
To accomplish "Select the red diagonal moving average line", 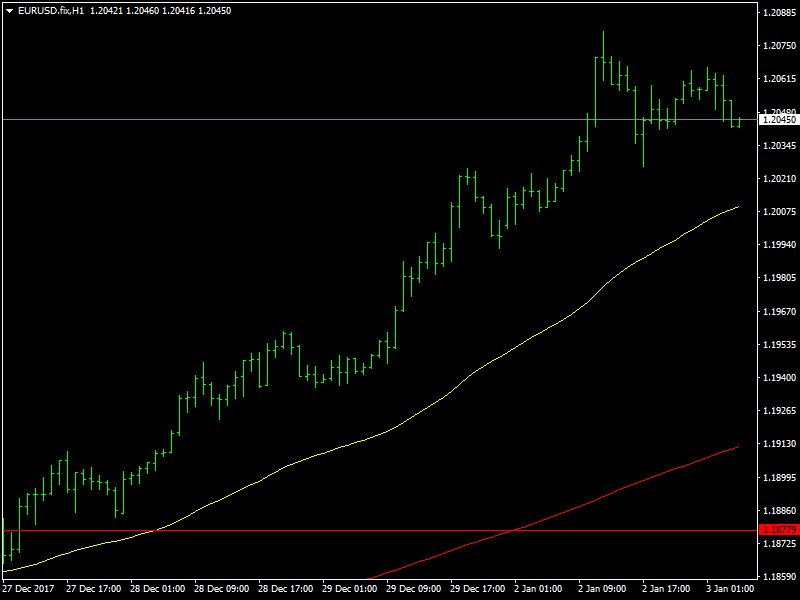I will coord(553,515).
